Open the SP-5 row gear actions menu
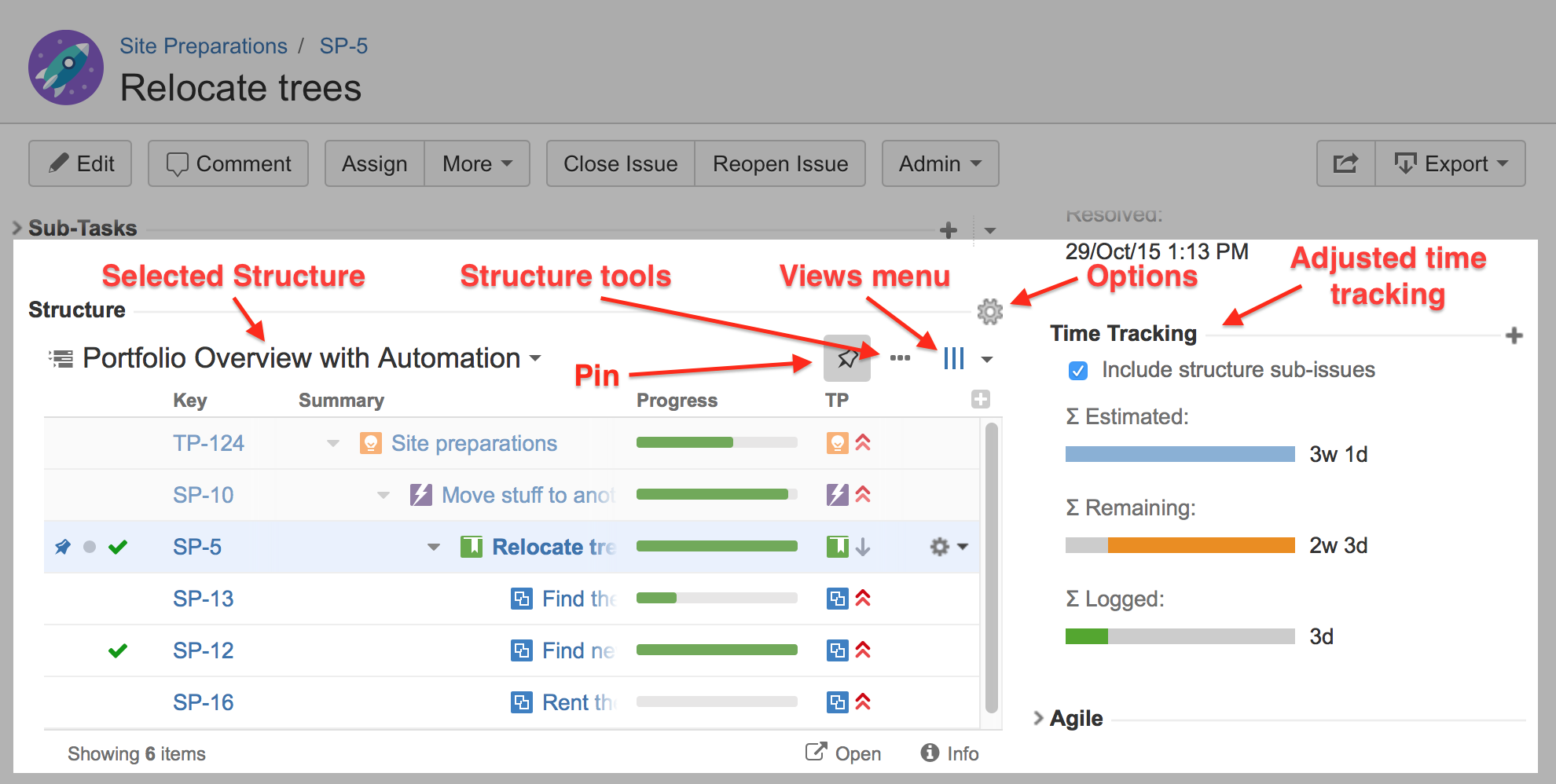Image resolution: width=1556 pixels, height=784 pixels. tap(948, 547)
